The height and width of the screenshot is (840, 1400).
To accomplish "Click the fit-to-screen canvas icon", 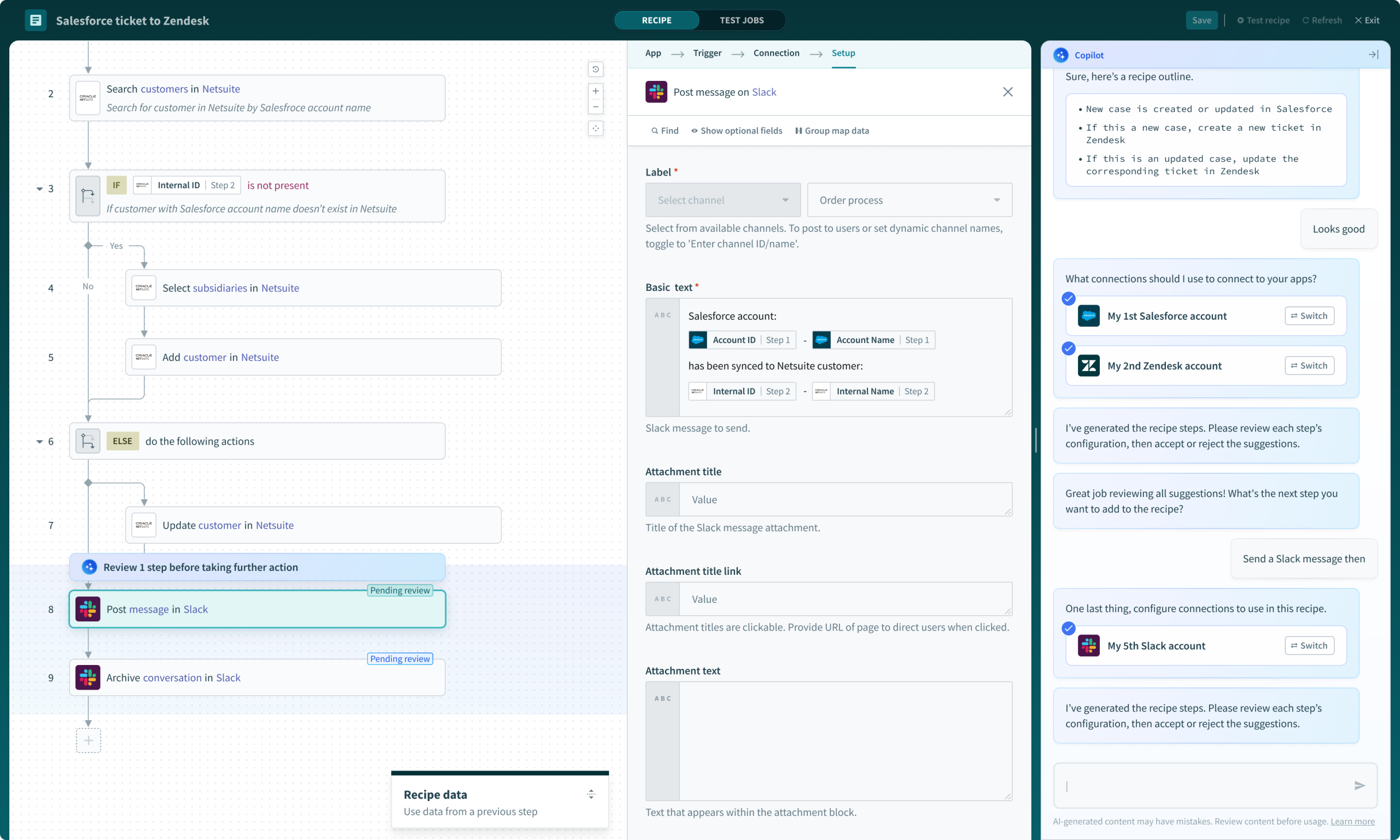I will pos(596,129).
